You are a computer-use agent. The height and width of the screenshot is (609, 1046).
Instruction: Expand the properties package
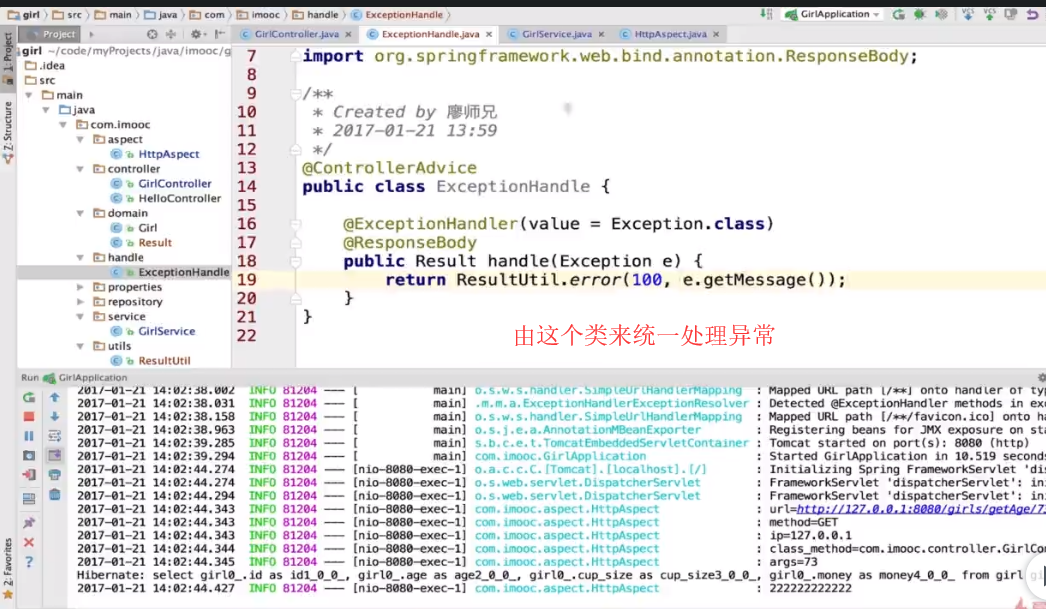pos(80,287)
